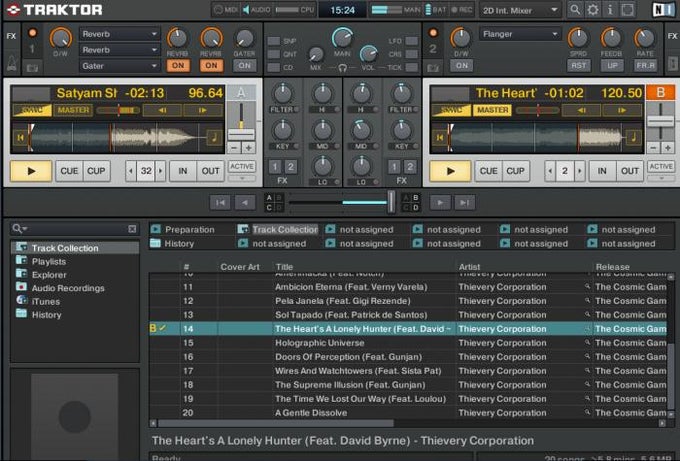Click CUP button on Deck B
Viewport: 680px width, 461px height.
pyautogui.click(x=515, y=171)
